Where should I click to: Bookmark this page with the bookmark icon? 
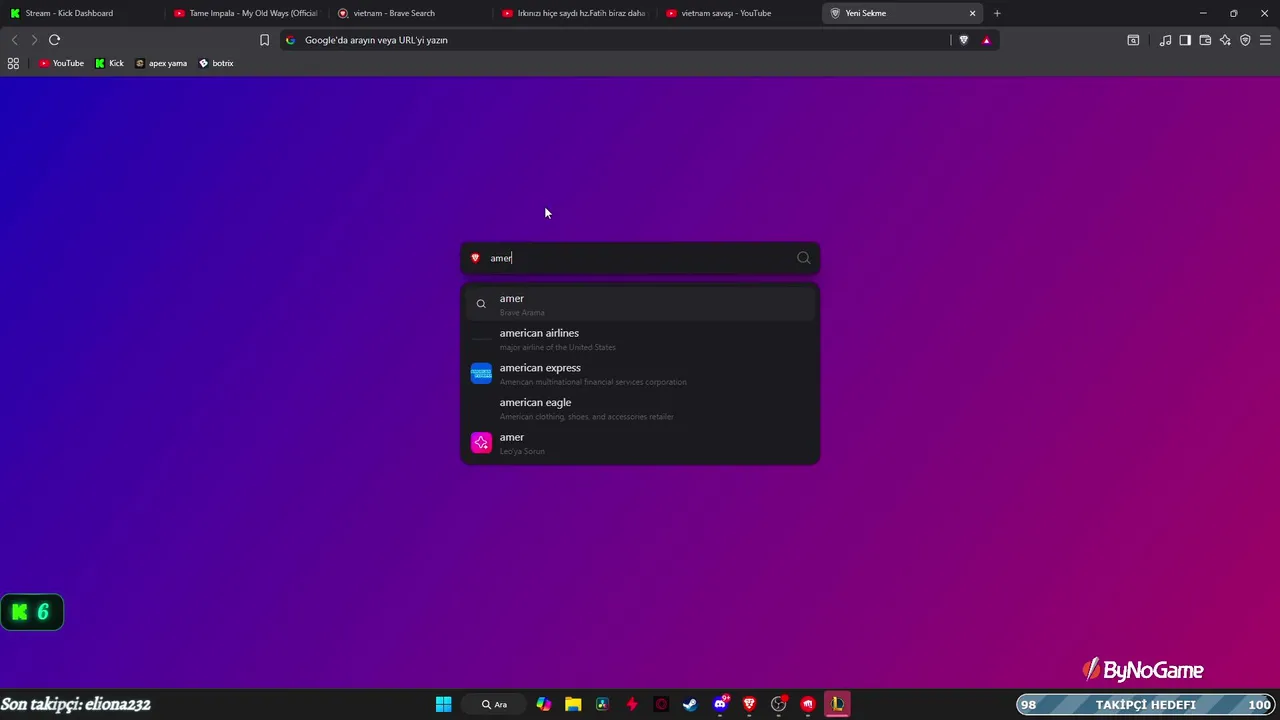coord(264,40)
